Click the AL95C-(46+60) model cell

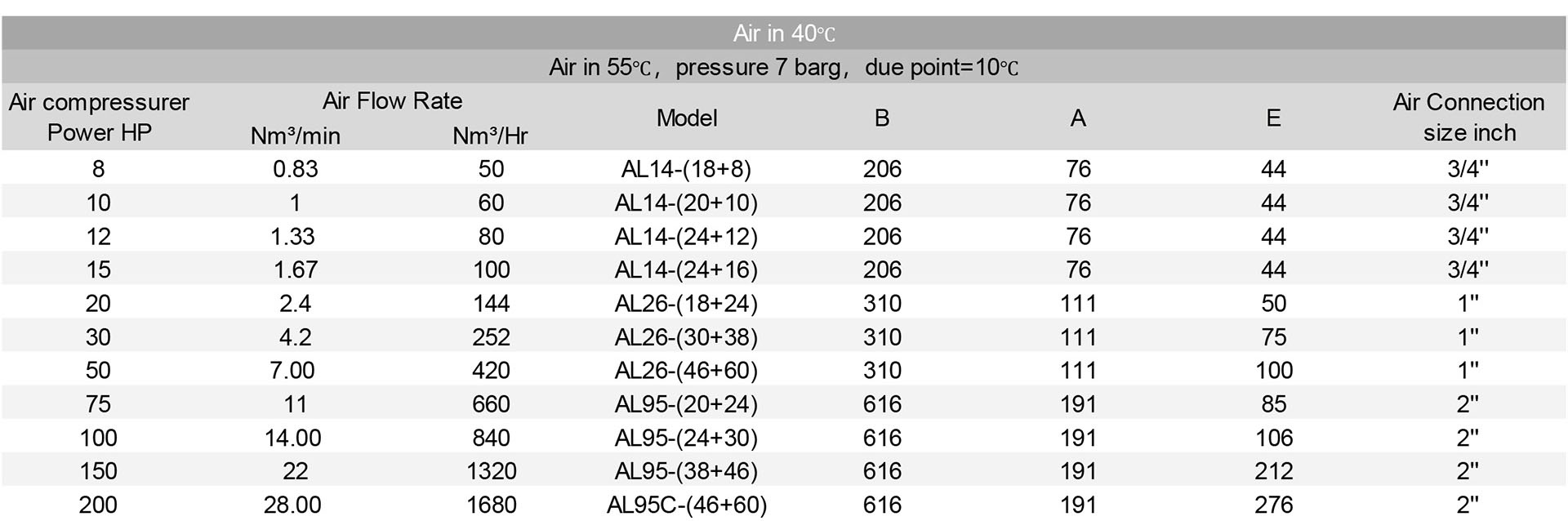[x=686, y=505]
